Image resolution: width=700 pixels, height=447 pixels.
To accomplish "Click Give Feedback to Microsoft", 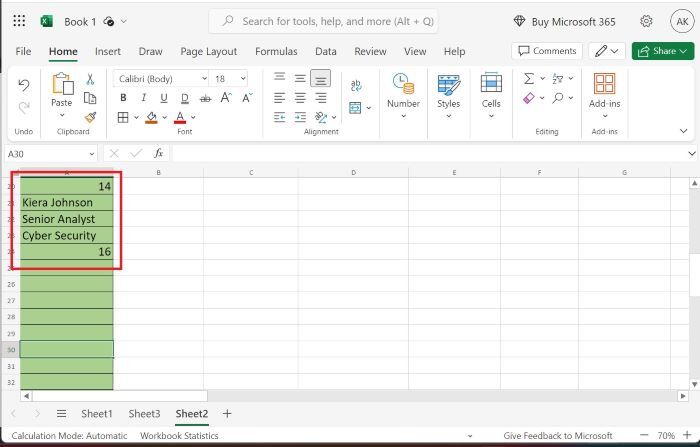I will pyautogui.click(x=558, y=435).
